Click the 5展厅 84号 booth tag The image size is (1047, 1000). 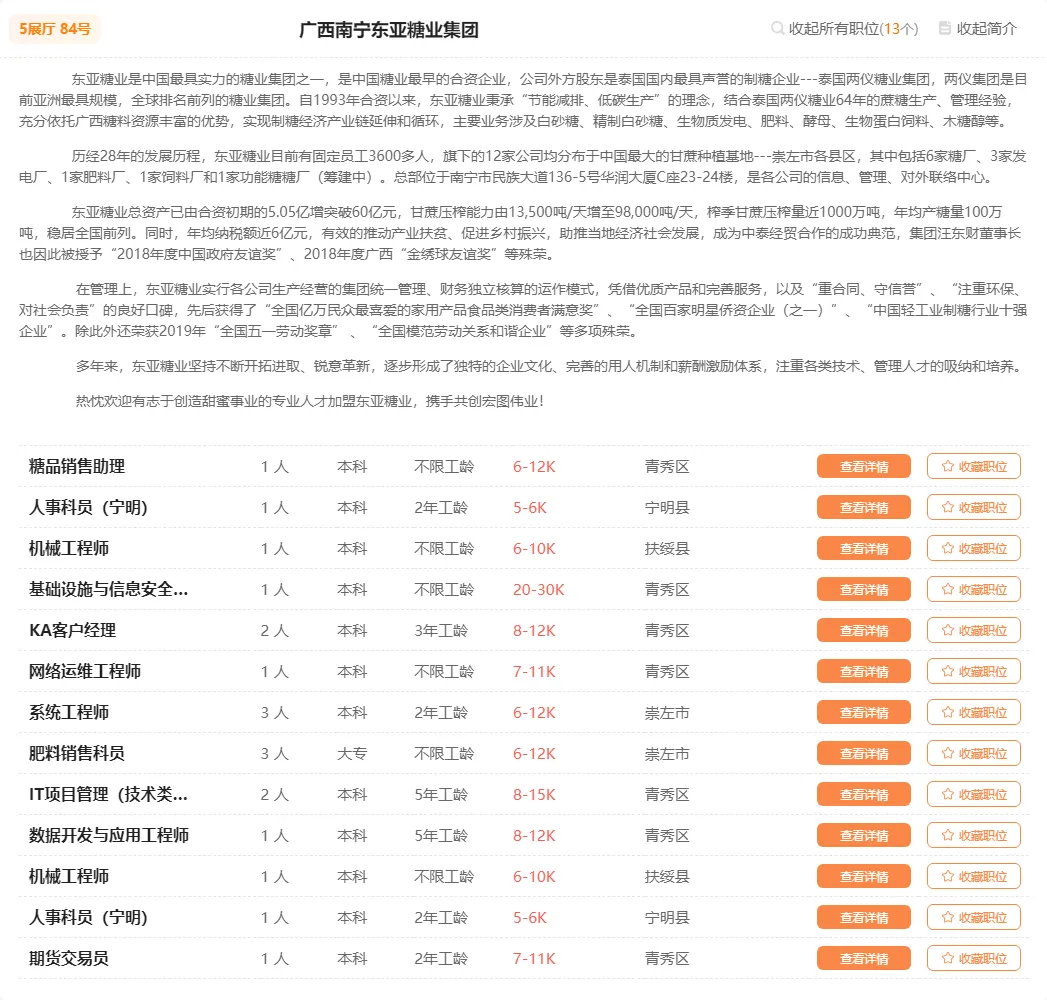[55, 29]
